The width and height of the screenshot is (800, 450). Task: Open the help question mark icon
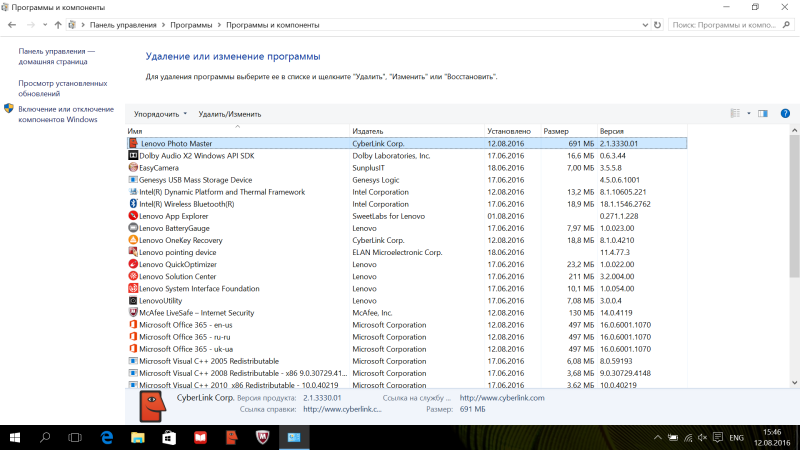coord(785,114)
